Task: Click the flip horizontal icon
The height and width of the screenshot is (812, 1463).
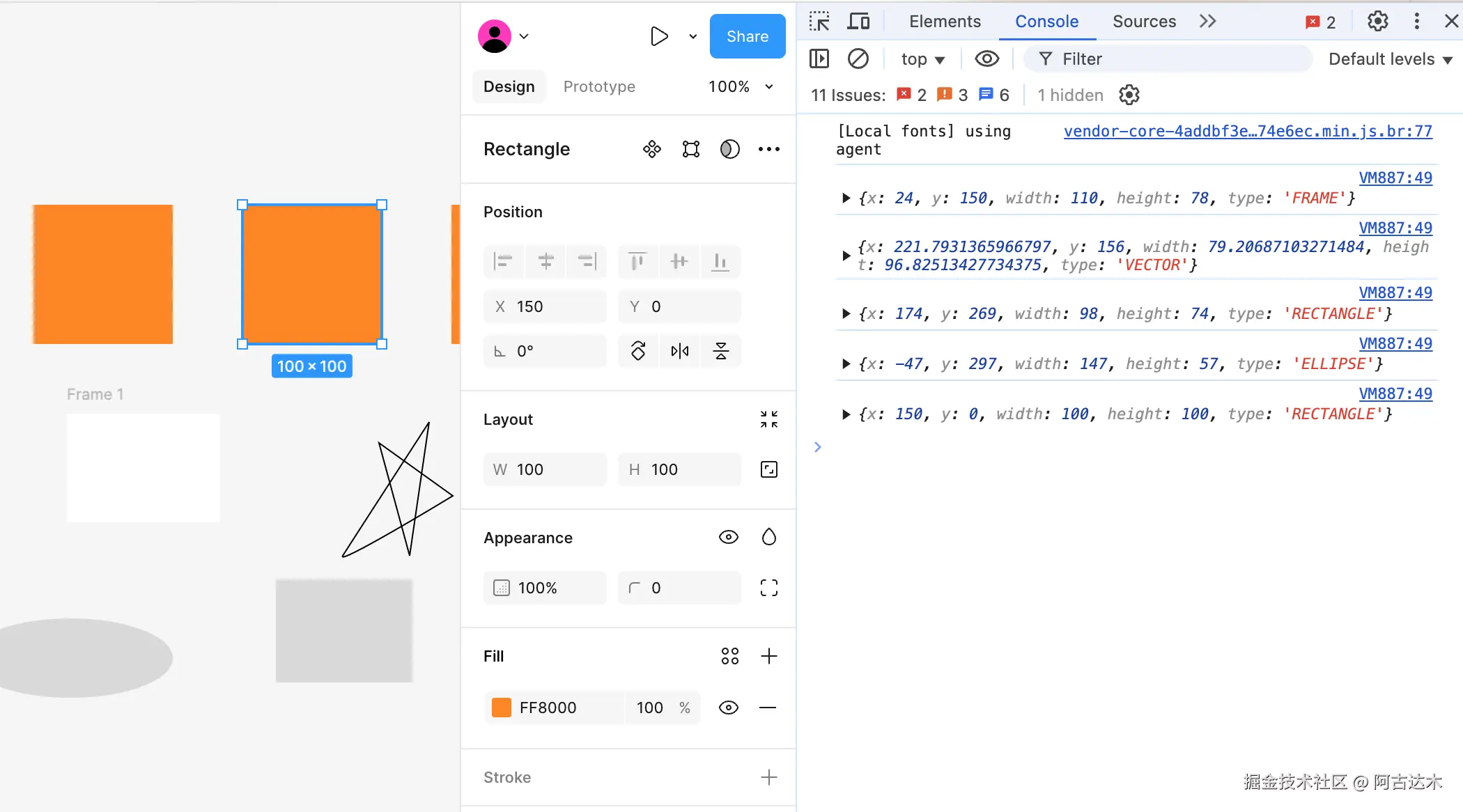Action: pos(679,351)
